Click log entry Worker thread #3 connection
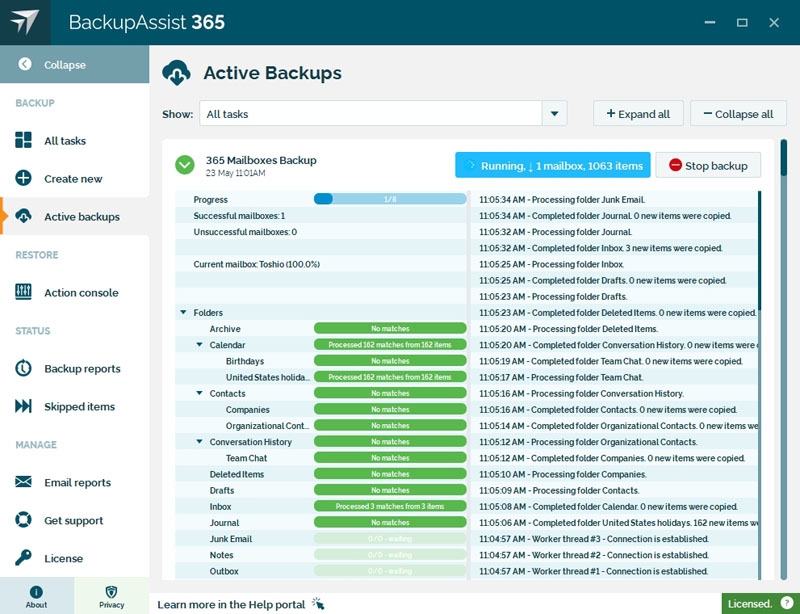Image resolution: width=800 pixels, height=614 pixels. (x=594, y=539)
